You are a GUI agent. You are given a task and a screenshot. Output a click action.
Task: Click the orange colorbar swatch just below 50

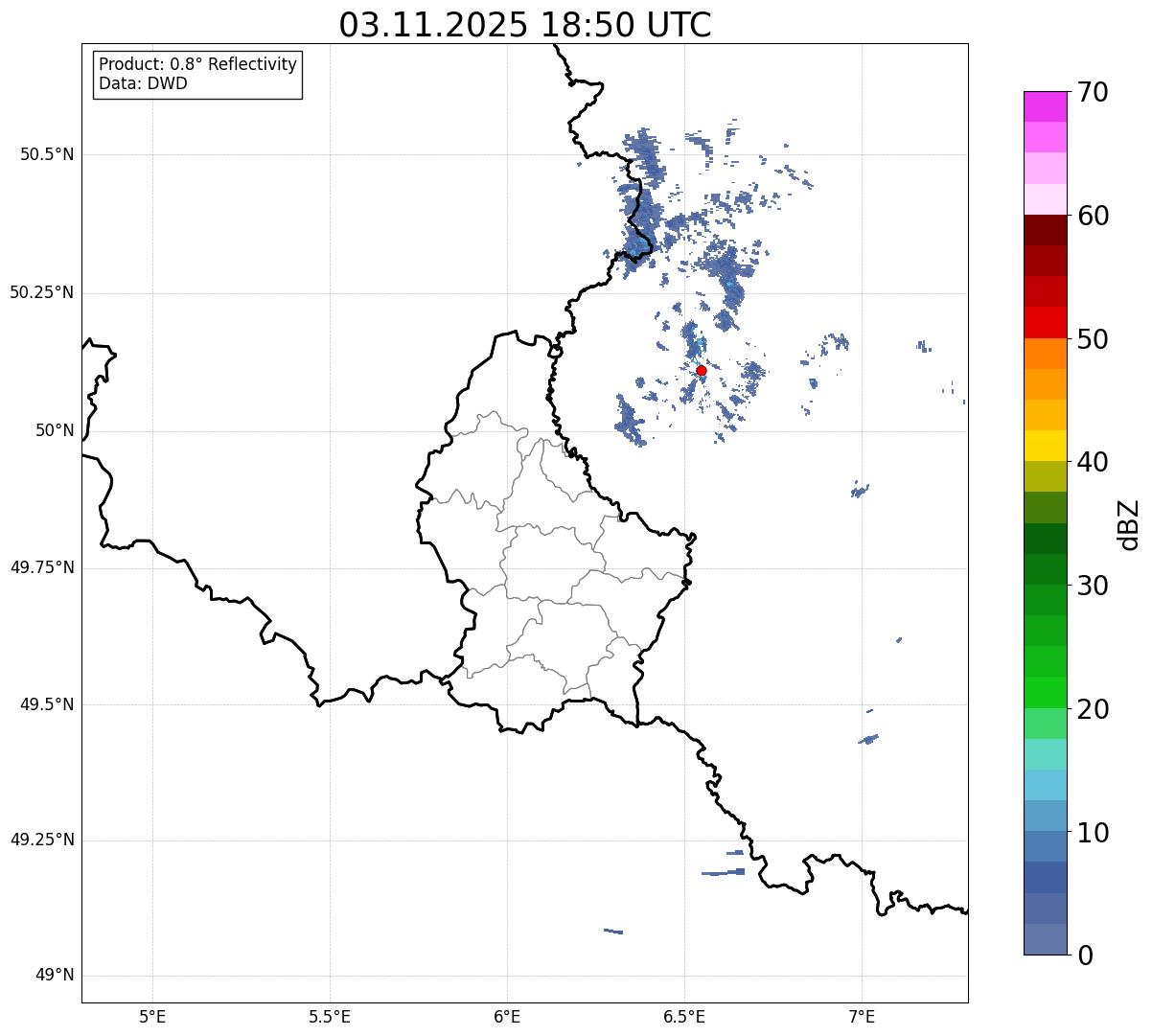pyautogui.click(x=1046, y=354)
